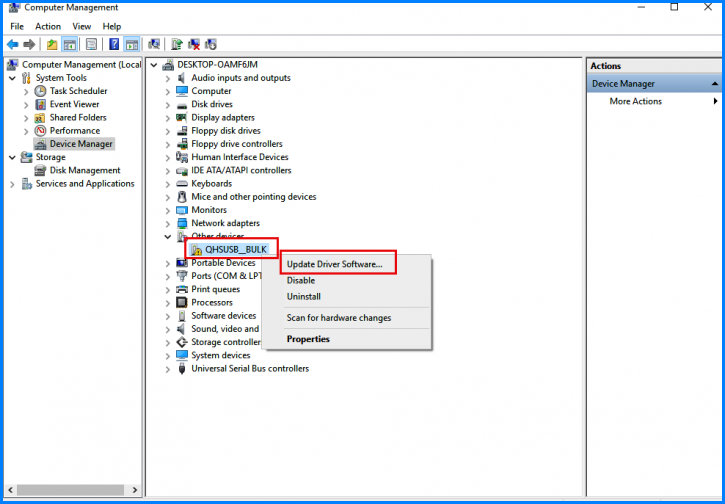Screen dimensions: 725x504
Task: Click the Computer category label
Action: pos(211,91)
